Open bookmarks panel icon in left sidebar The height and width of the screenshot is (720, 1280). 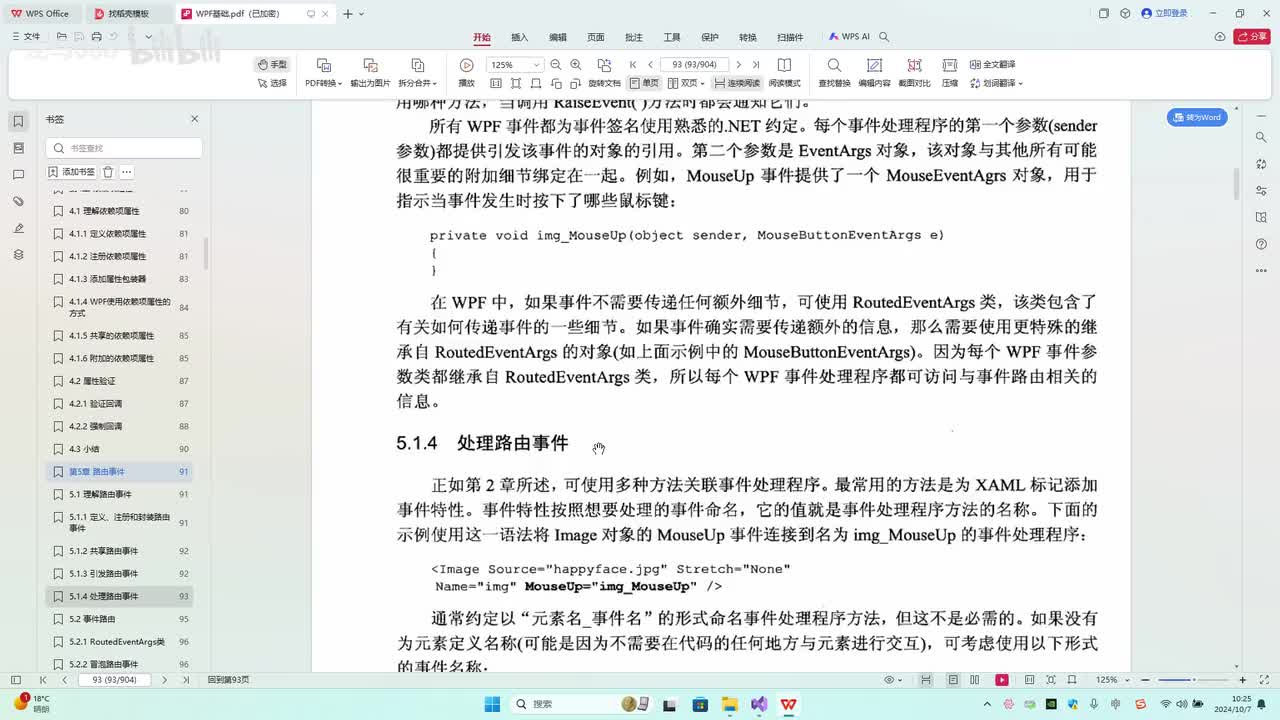click(18, 121)
